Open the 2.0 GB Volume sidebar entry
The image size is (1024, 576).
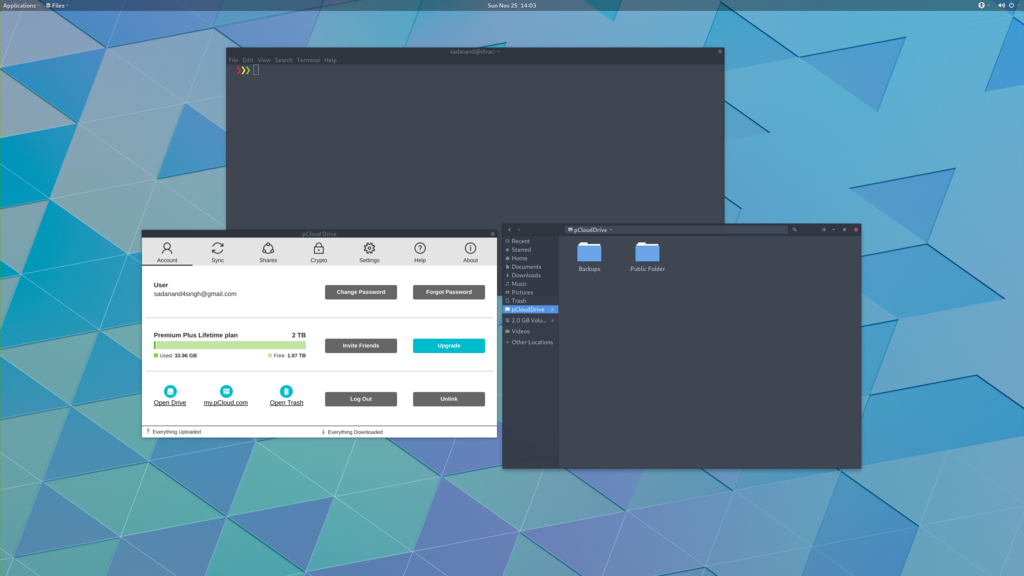(530, 320)
